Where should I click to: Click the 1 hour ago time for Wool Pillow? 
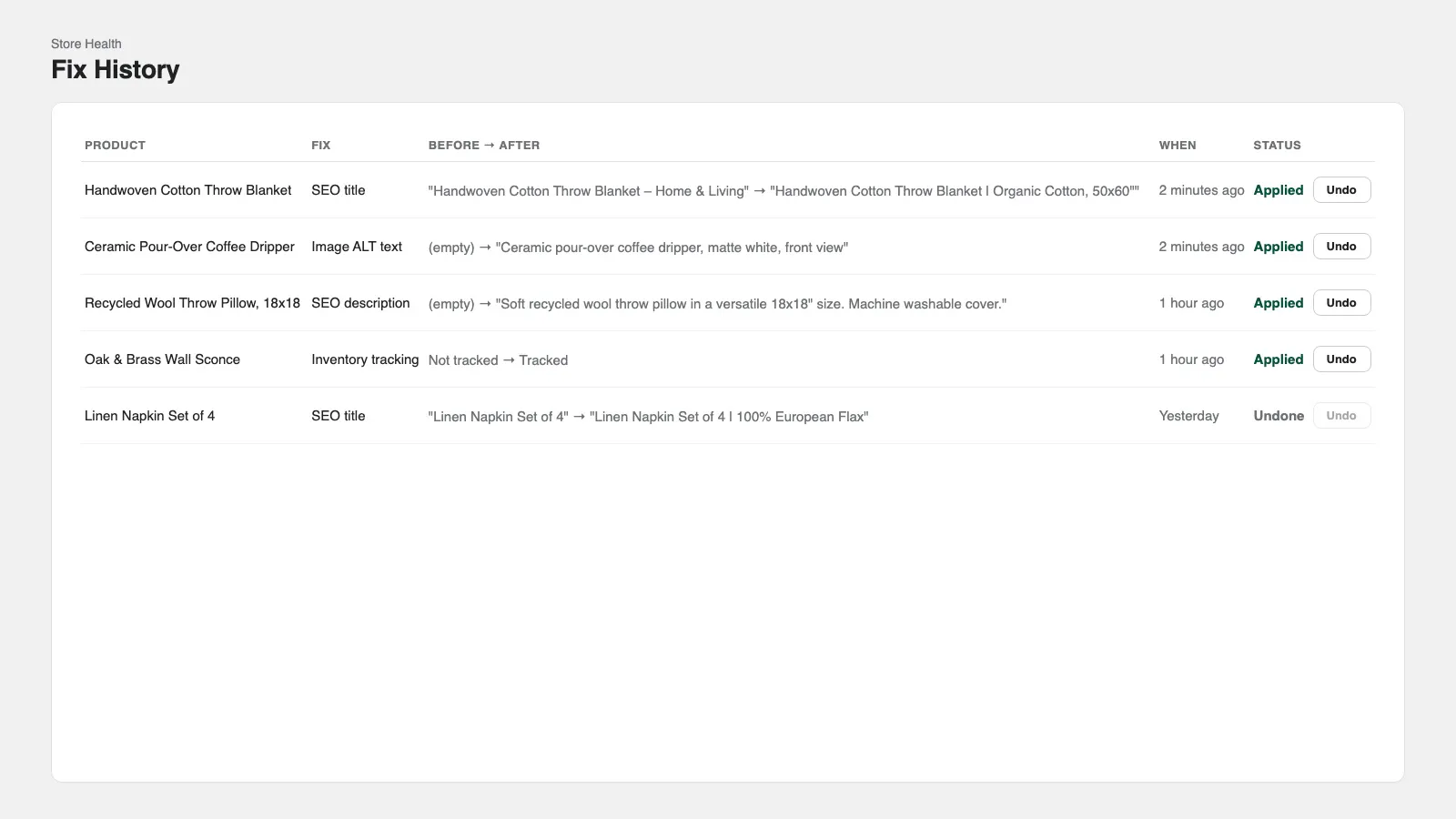tap(1191, 303)
